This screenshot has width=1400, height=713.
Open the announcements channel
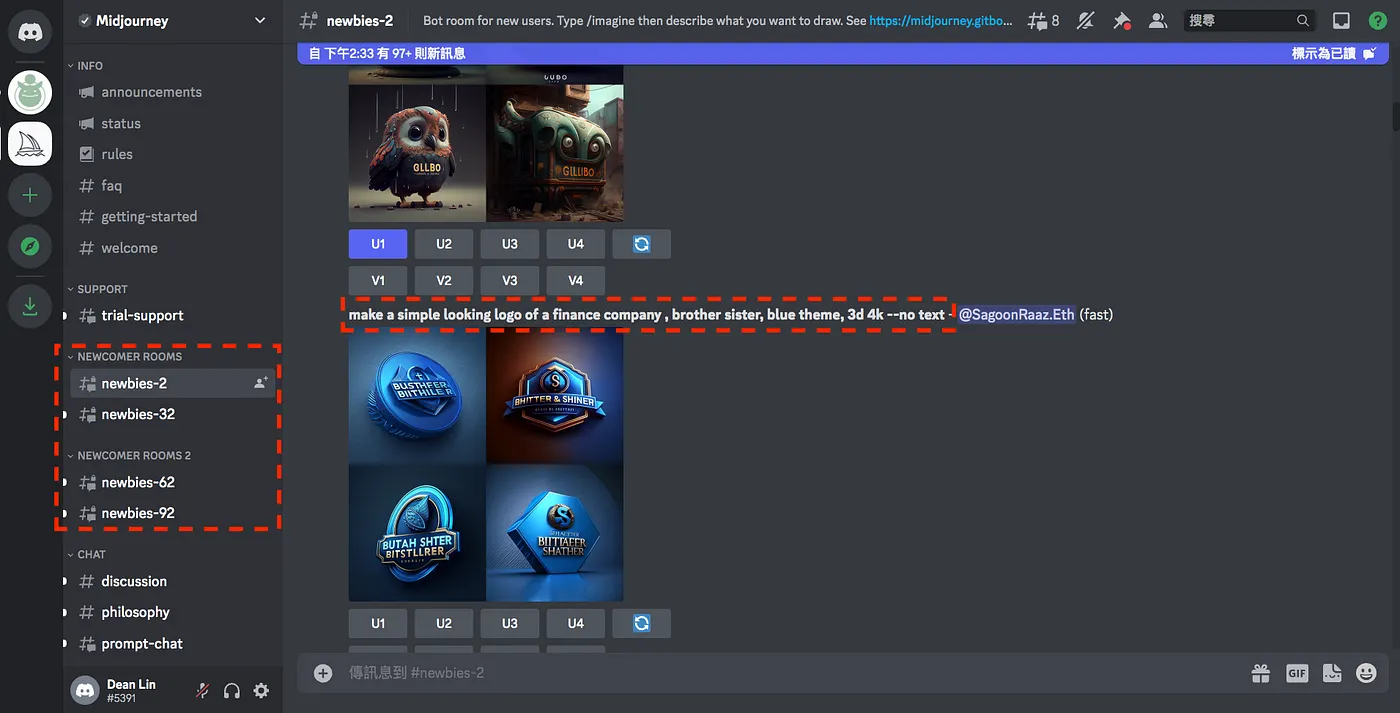click(173, 92)
